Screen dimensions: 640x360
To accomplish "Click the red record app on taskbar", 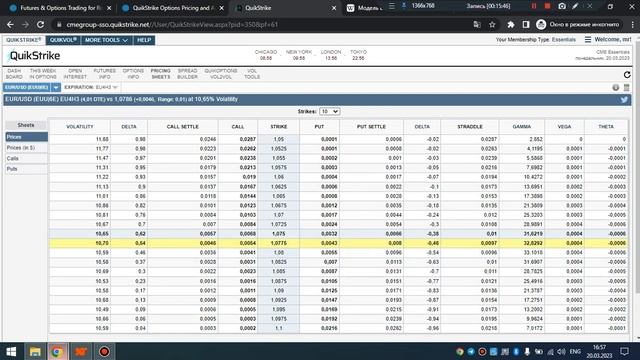I will click(104, 351).
